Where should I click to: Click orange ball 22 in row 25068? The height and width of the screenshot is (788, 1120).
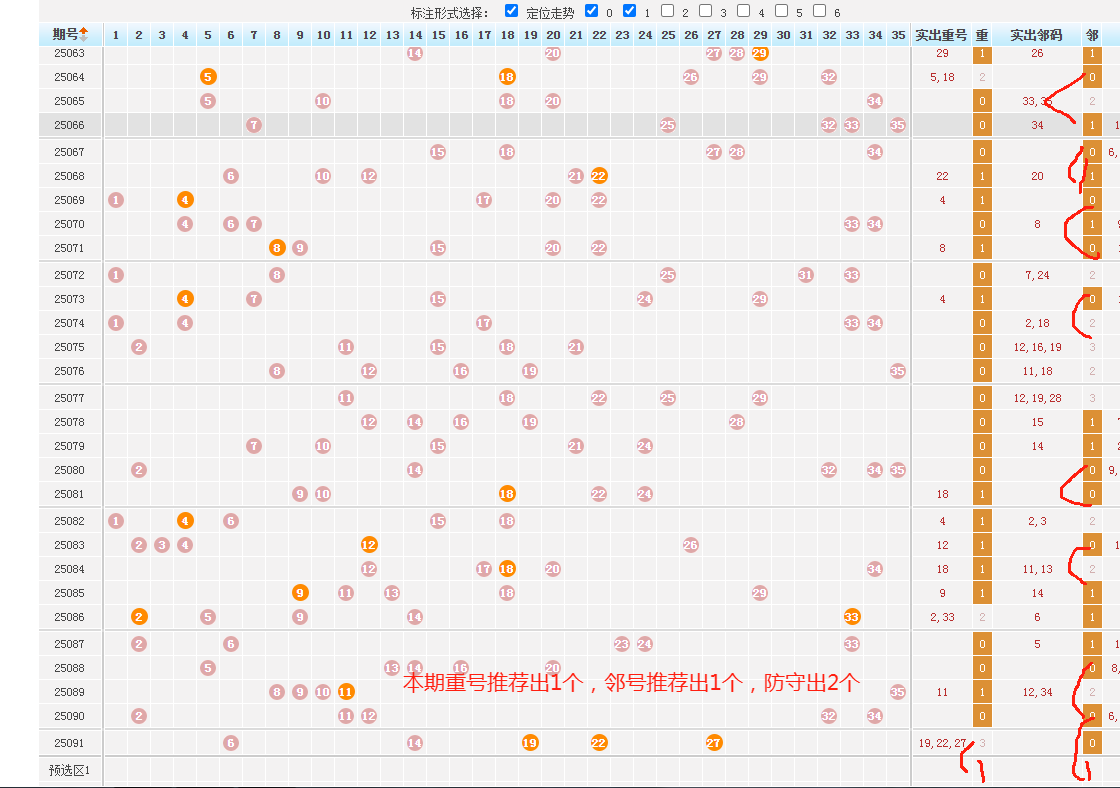point(599,176)
